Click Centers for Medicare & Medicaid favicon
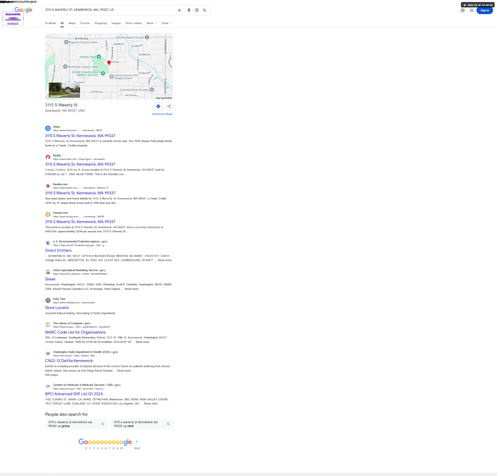Image resolution: width=500 pixels, height=476 pixels. (48, 386)
